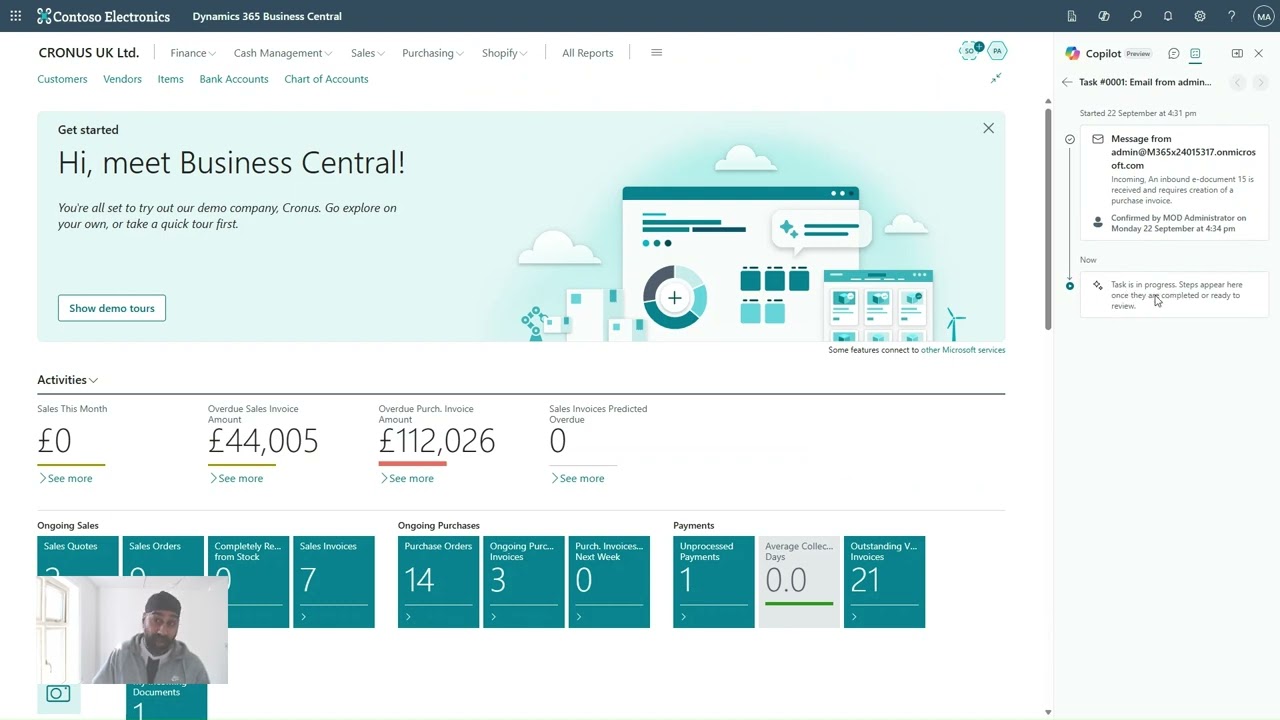Click the main page vertical scrollbar thumb
The width and height of the screenshot is (1280, 720).
coord(1048,218)
